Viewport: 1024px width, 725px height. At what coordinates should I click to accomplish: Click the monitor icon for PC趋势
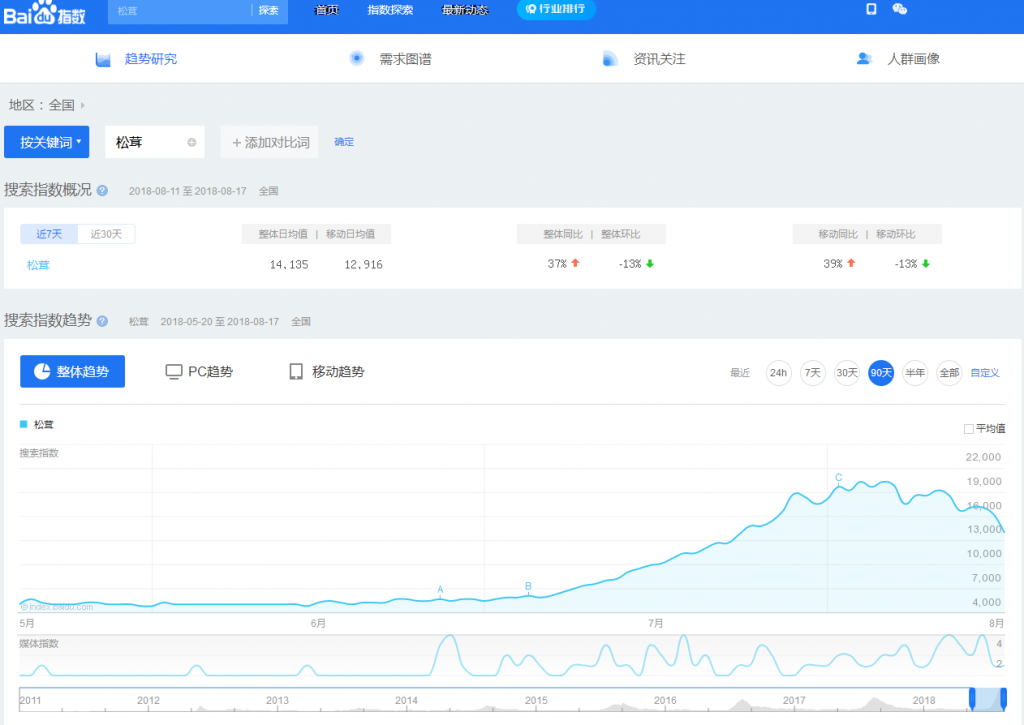pos(174,372)
